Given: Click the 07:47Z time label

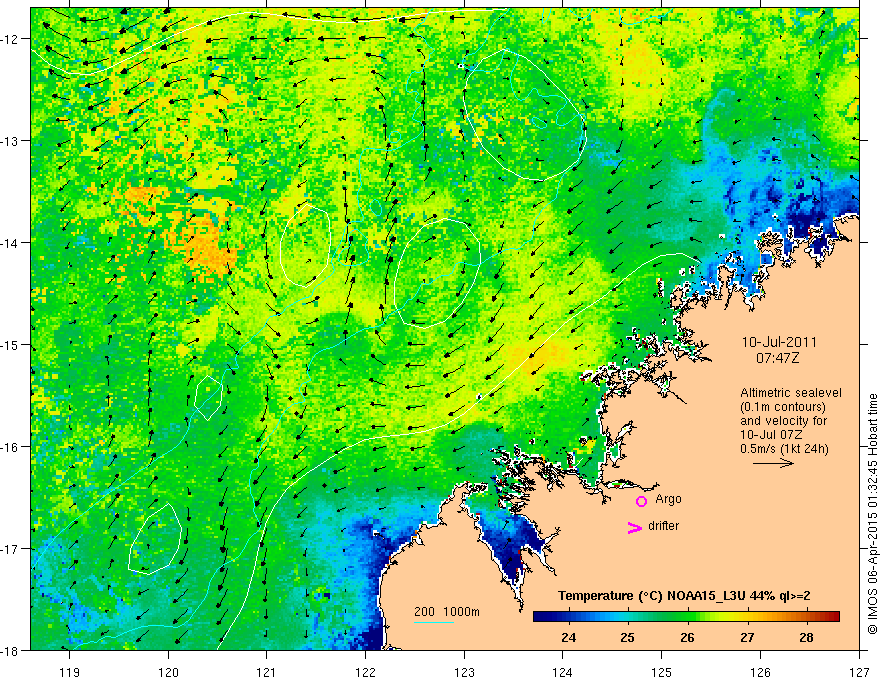Looking at the screenshot, I should coord(777,358).
